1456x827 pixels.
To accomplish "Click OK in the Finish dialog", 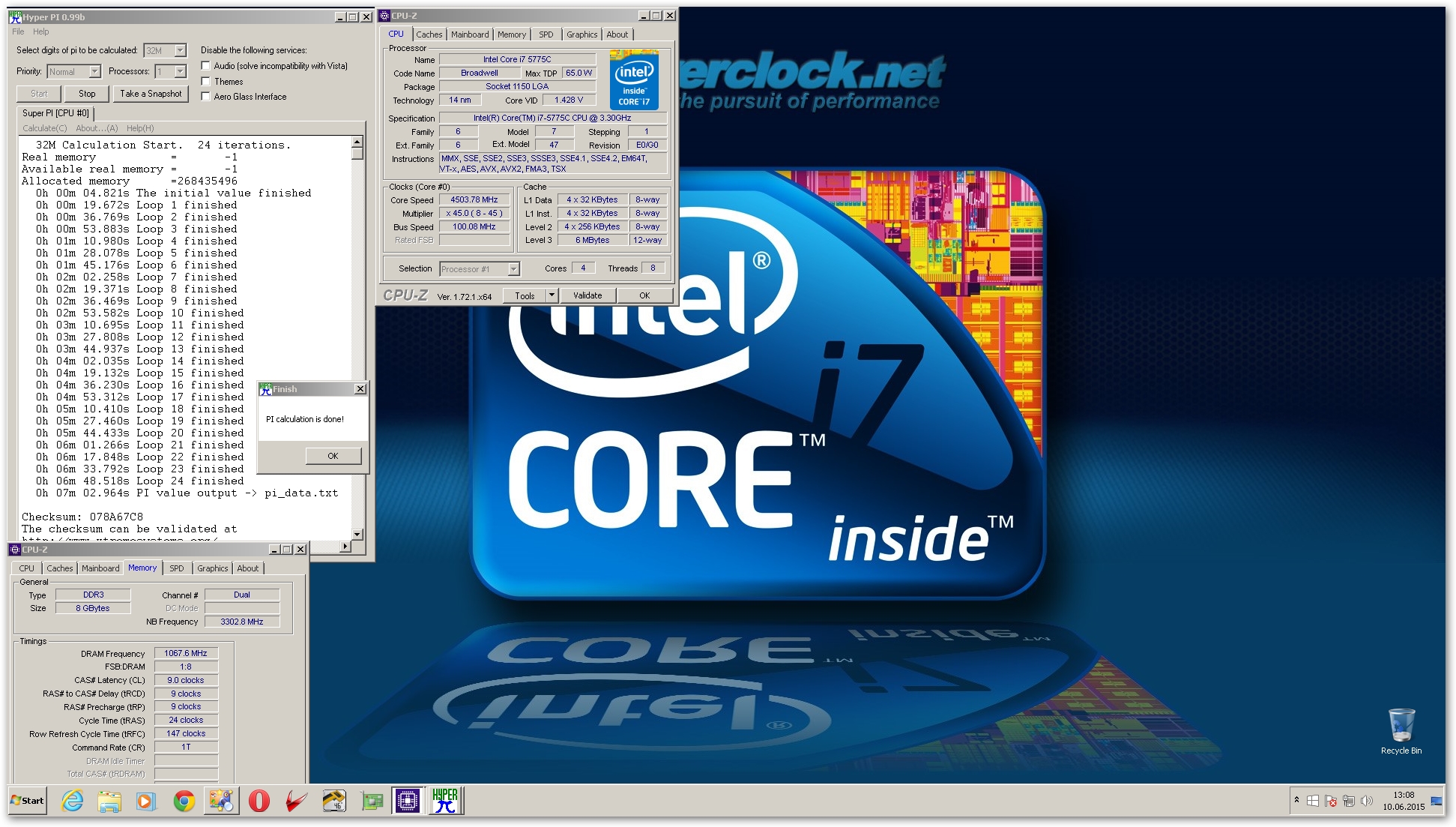I will (333, 456).
